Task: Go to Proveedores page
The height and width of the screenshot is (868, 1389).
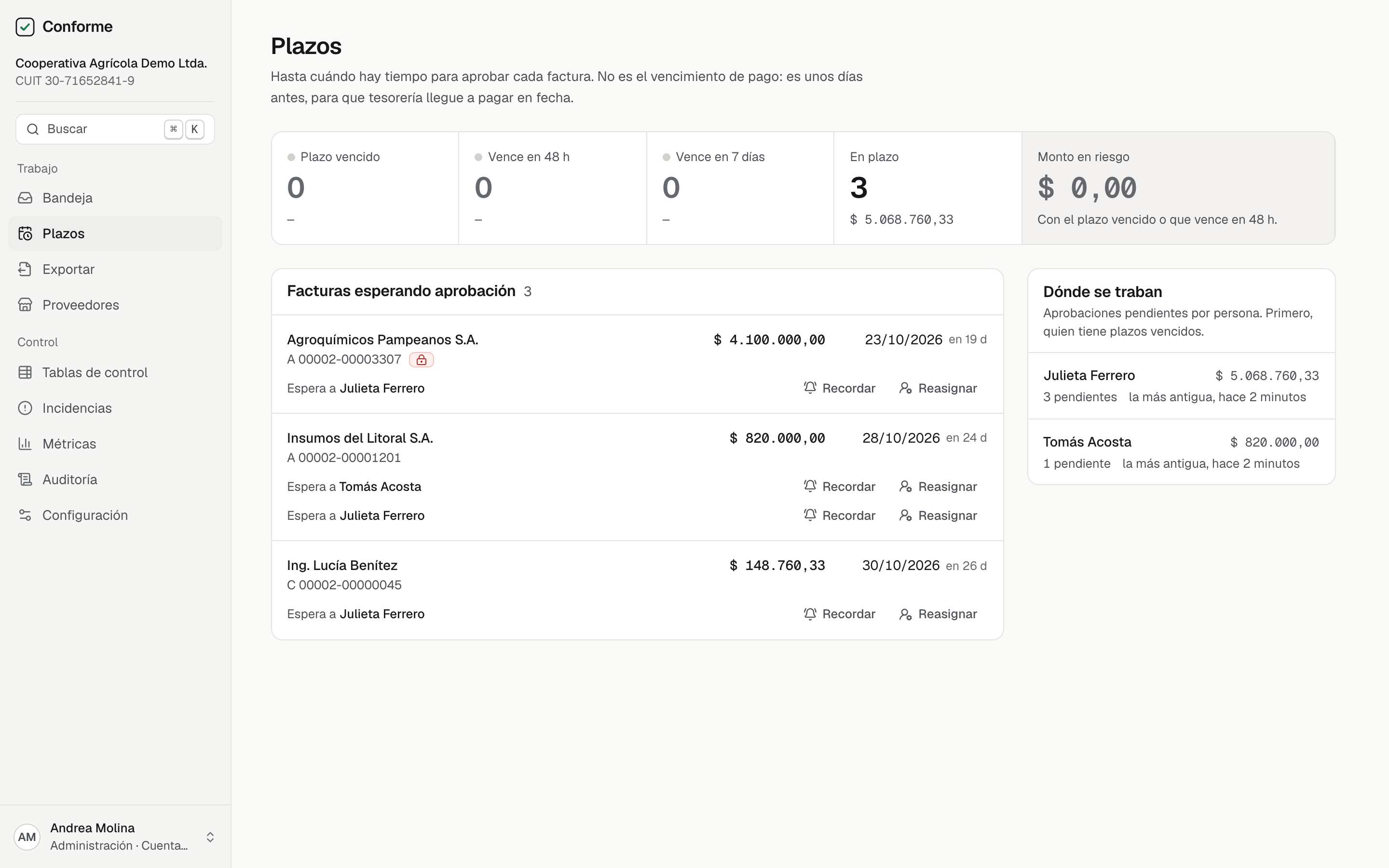Action: pyautogui.click(x=115, y=305)
